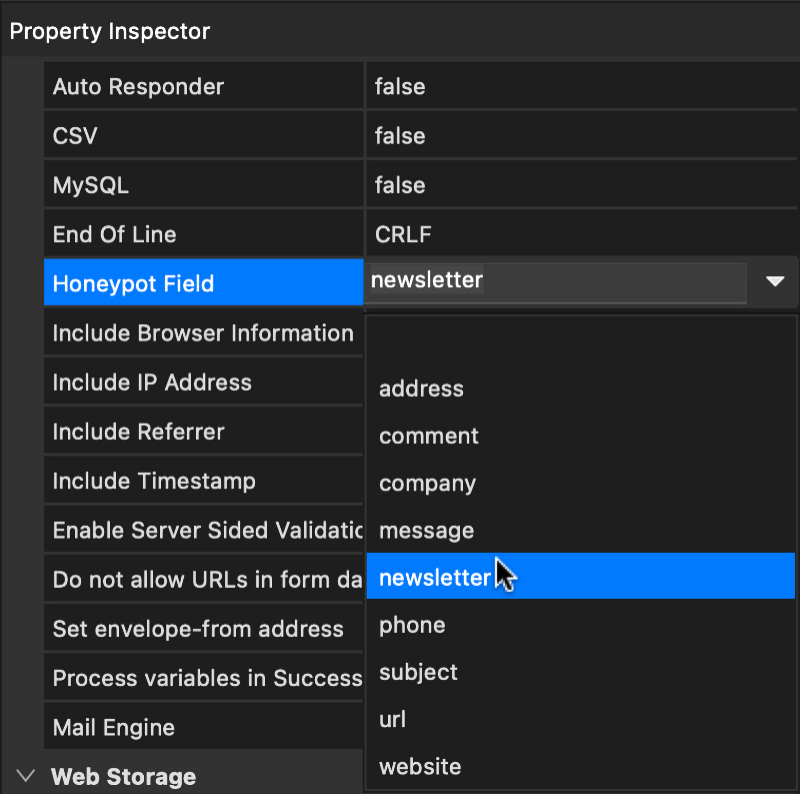Select the highlighted 'newsletter' option
The width and height of the screenshot is (800, 794).
coord(435,577)
